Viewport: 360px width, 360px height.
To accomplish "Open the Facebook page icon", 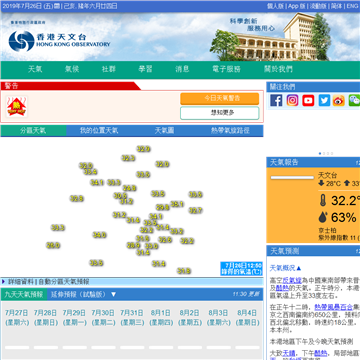I will [276, 100].
